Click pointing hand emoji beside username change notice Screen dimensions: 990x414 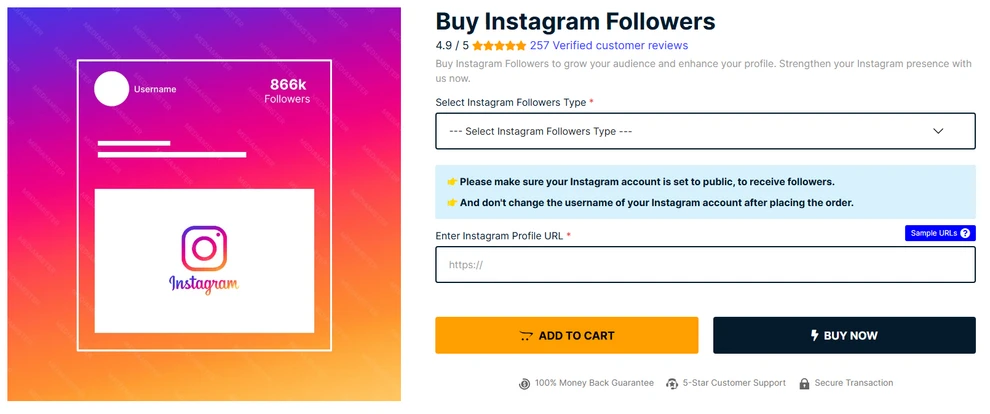452,203
